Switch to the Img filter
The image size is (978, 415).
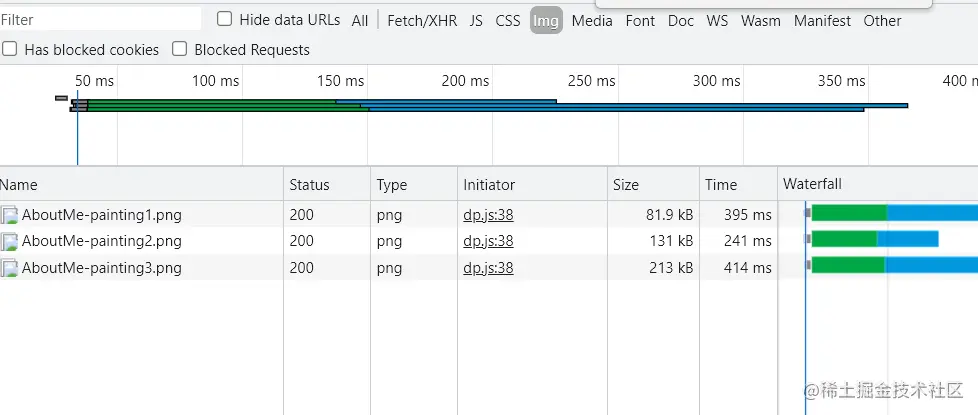tap(545, 20)
